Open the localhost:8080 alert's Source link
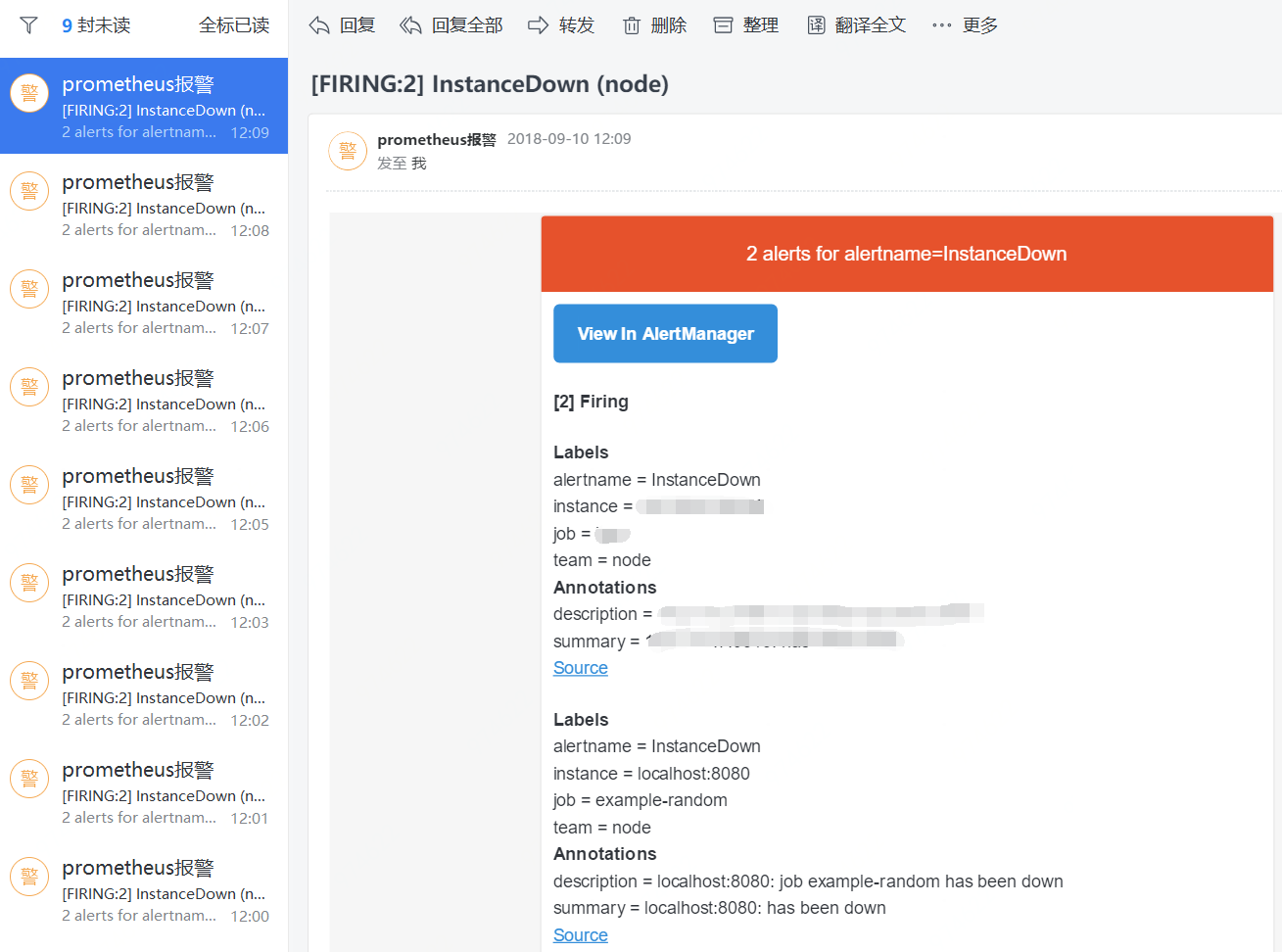 581,935
